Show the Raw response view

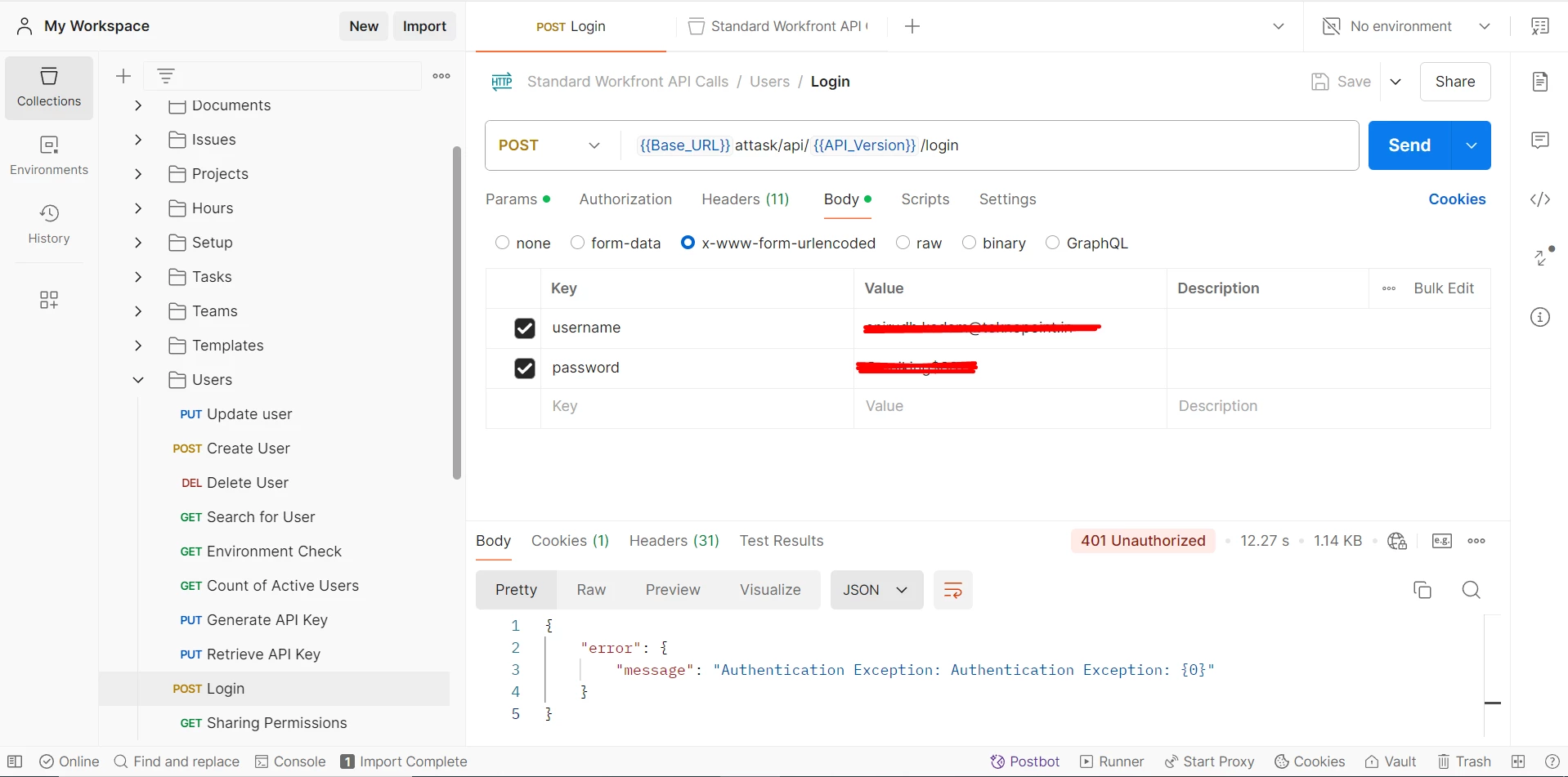click(x=591, y=590)
